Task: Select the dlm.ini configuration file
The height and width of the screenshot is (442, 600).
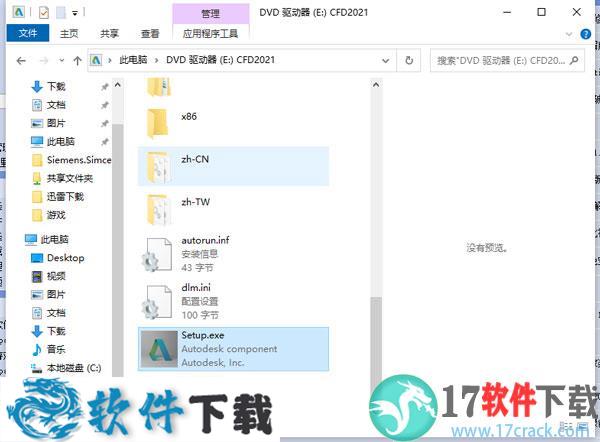Action: point(233,301)
